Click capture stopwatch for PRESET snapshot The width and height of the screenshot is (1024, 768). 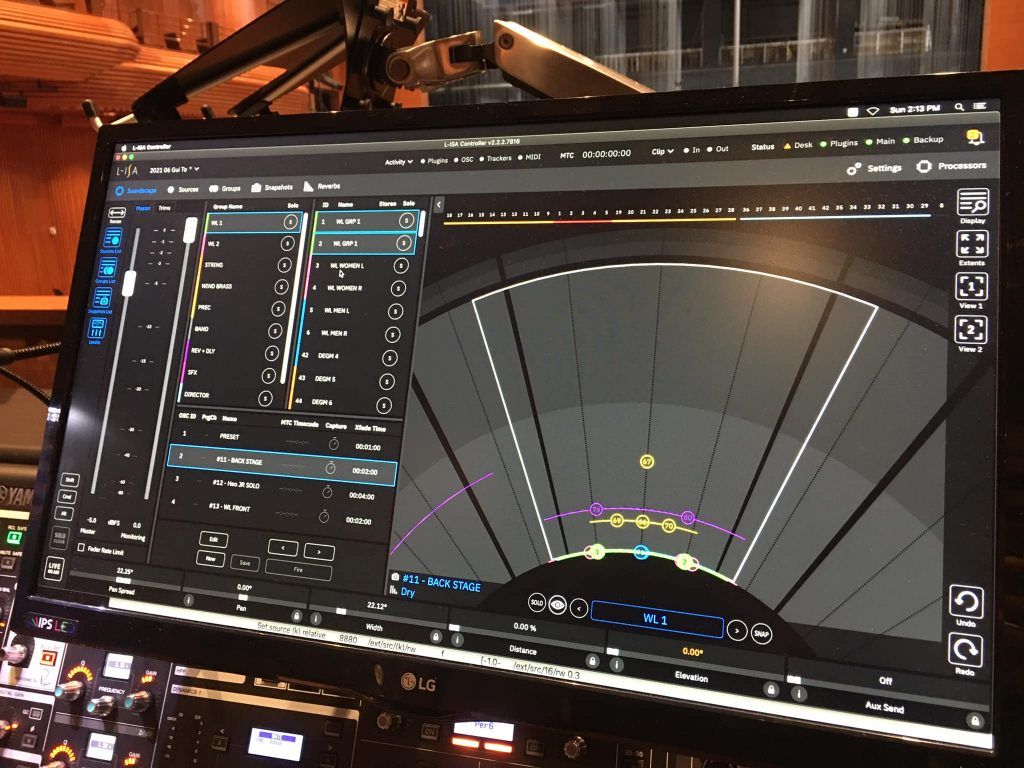pyautogui.click(x=334, y=444)
